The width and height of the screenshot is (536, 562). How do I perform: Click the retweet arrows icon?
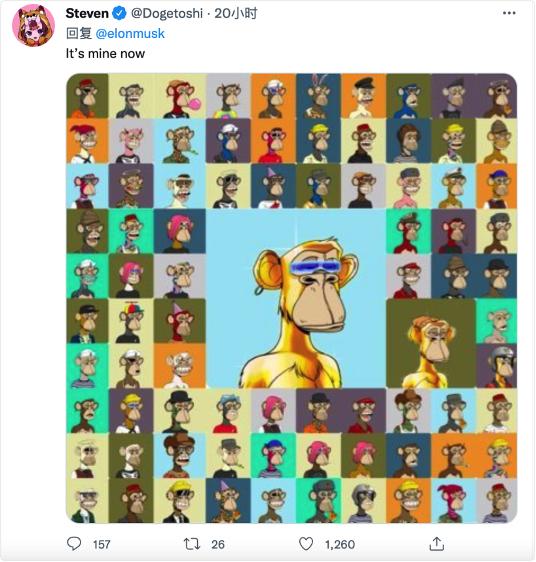tap(192, 544)
